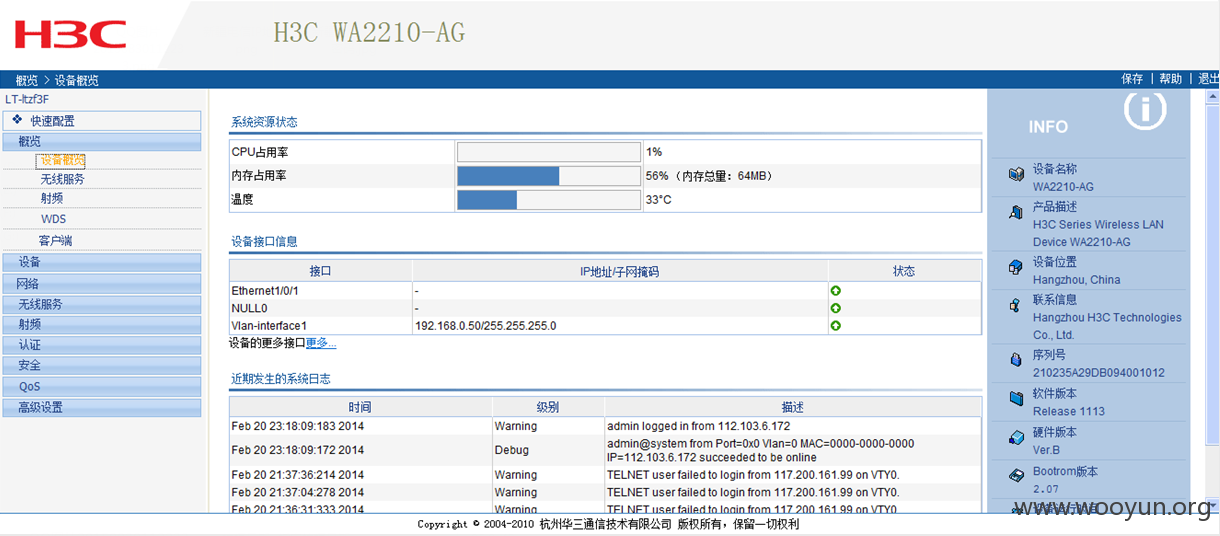Collapse the 概览 menu section
The width and height of the screenshot is (1220, 536).
click(102, 141)
